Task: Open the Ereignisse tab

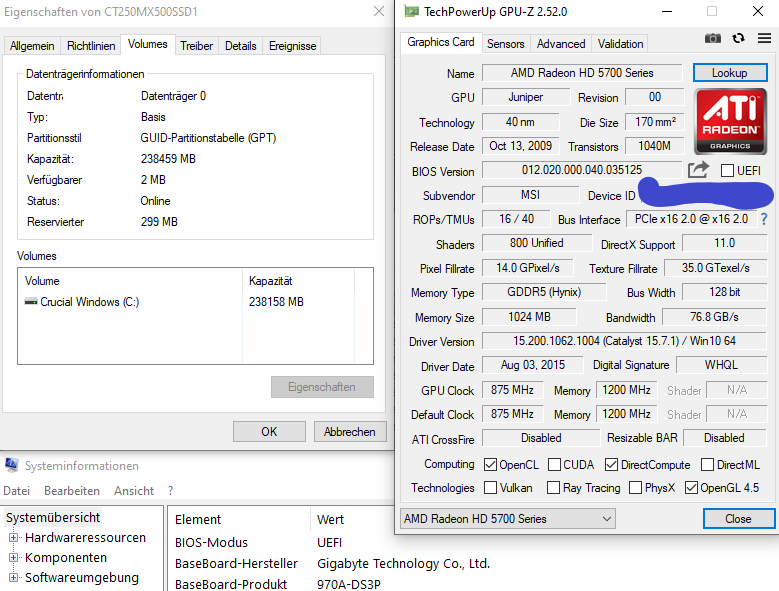Action: click(x=293, y=46)
